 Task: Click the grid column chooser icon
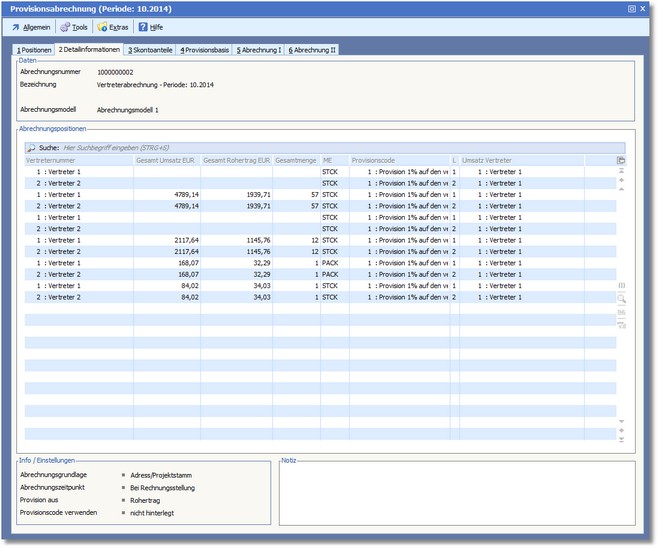tap(621, 160)
